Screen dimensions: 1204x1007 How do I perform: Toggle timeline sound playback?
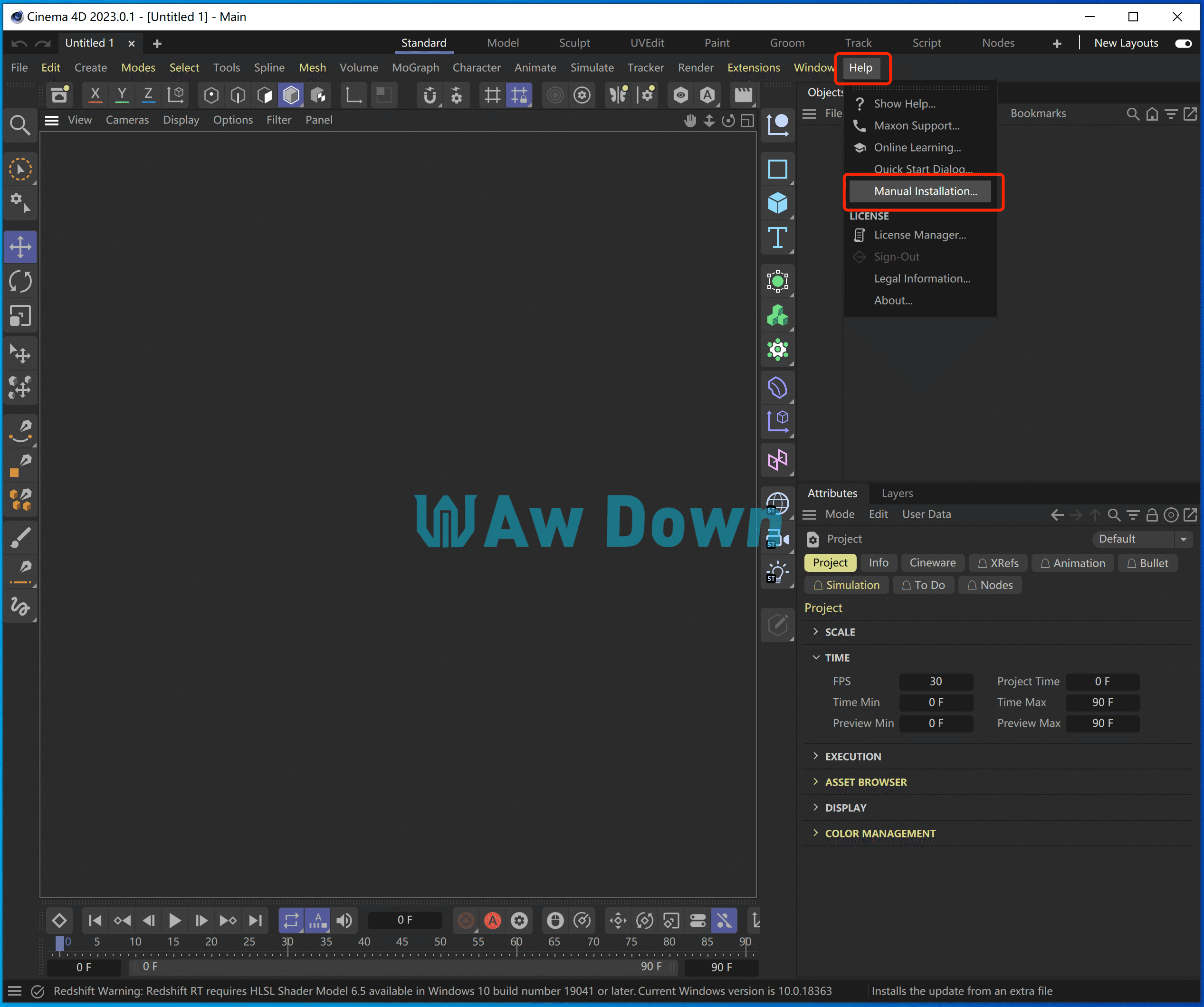point(344,921)
